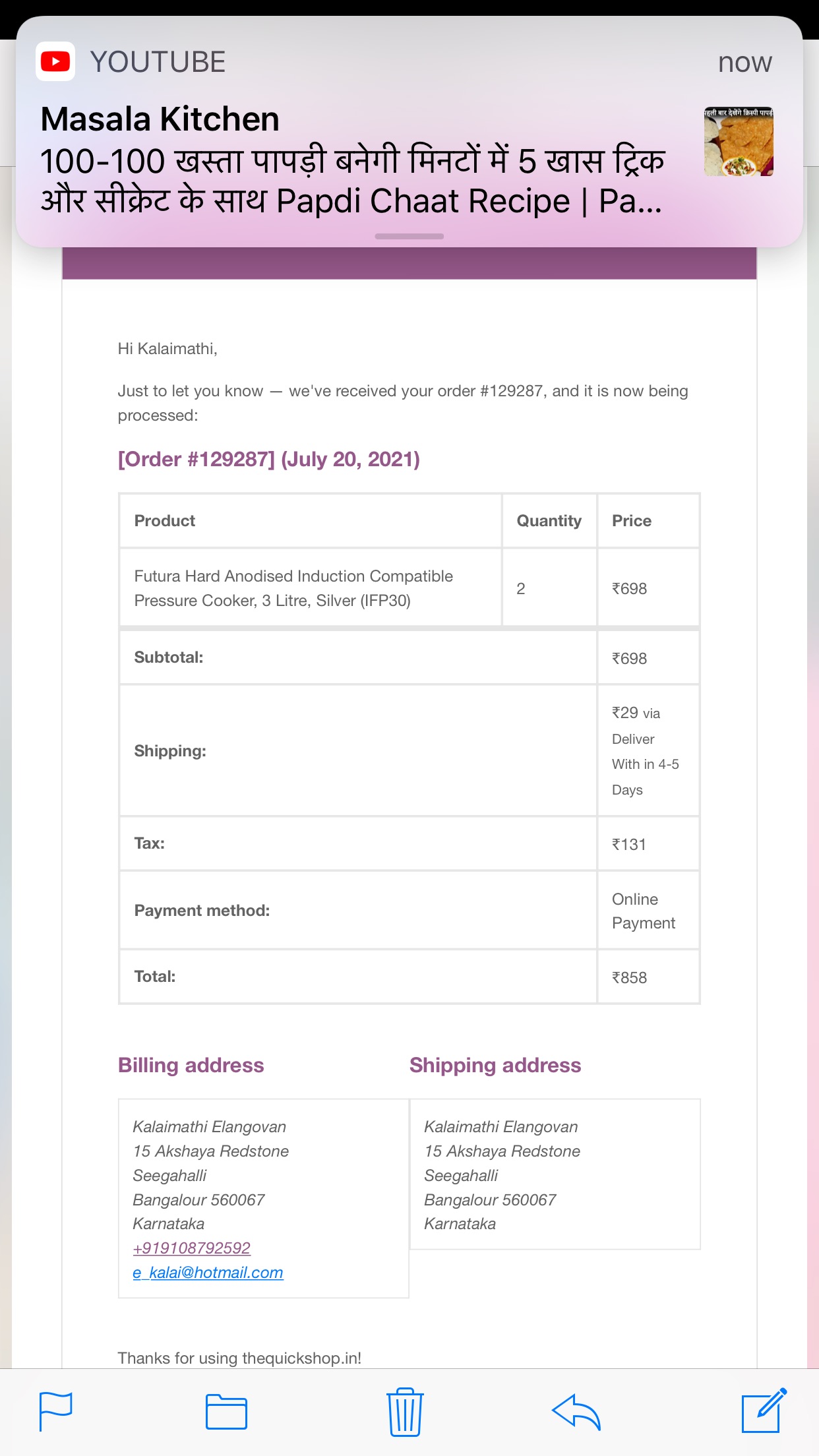
Task: Open the Masala Kitchen notification title
Action: (x=160, y=119)
